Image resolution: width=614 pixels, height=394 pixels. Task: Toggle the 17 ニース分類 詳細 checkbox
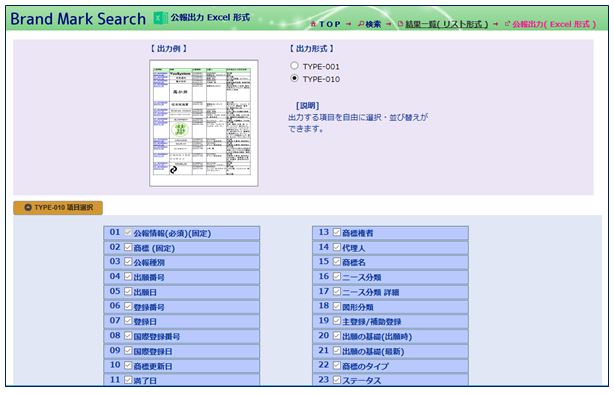click(337, 291)
